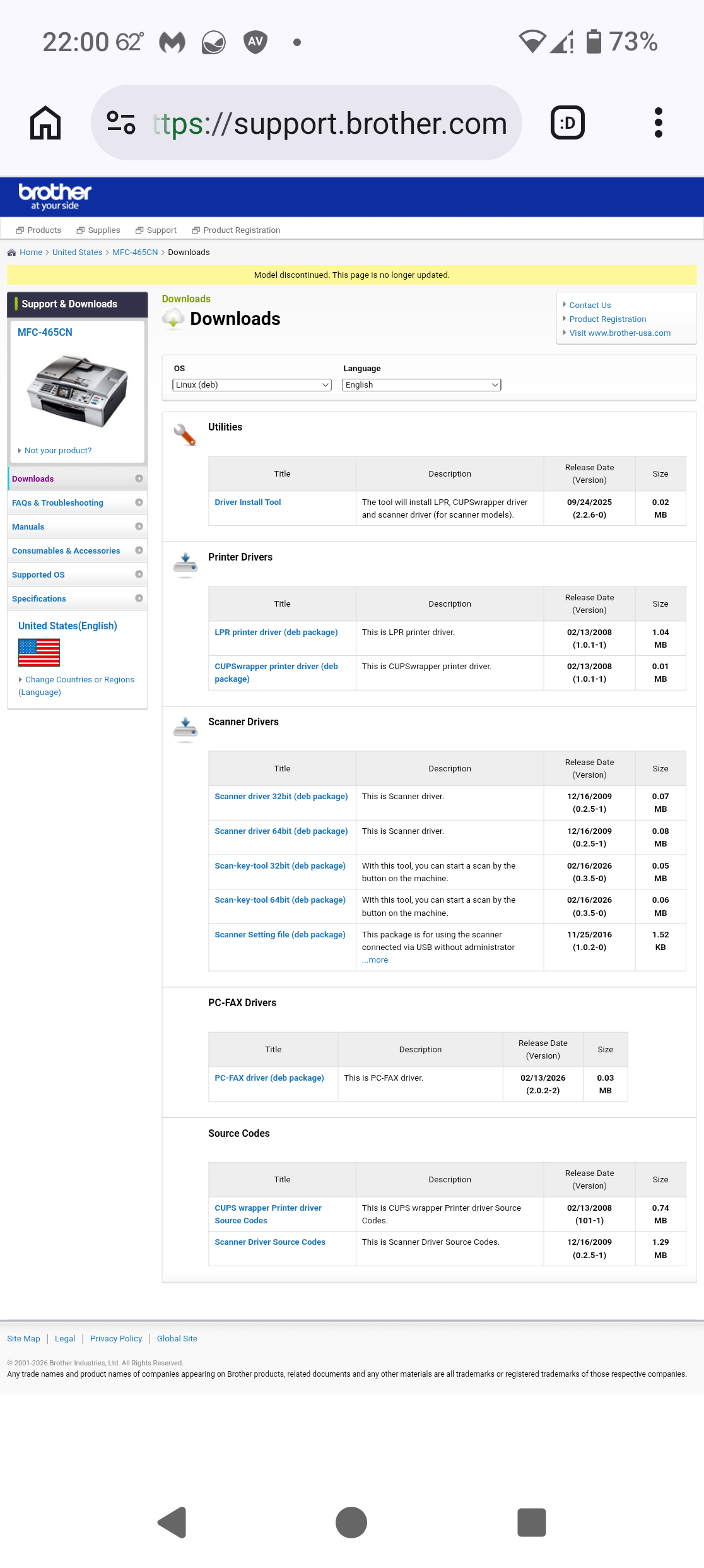The width and height of the screenshot is (704, 1568).
Task: Tap the Malwarebytes M notification icon
Action: 172,42
